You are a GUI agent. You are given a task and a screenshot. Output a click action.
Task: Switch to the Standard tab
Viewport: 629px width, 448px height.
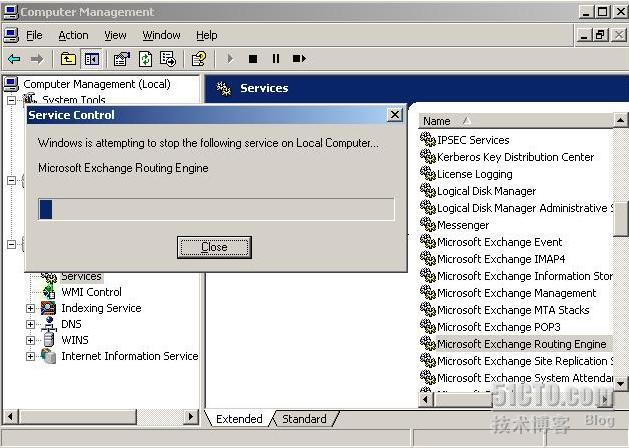pyautogui.click(x=304, y=419)
